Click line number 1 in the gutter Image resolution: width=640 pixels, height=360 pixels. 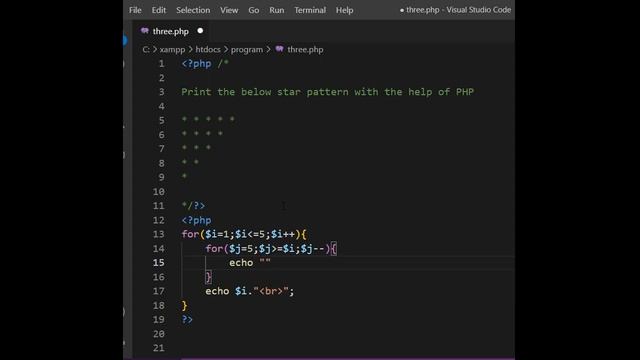162,64
